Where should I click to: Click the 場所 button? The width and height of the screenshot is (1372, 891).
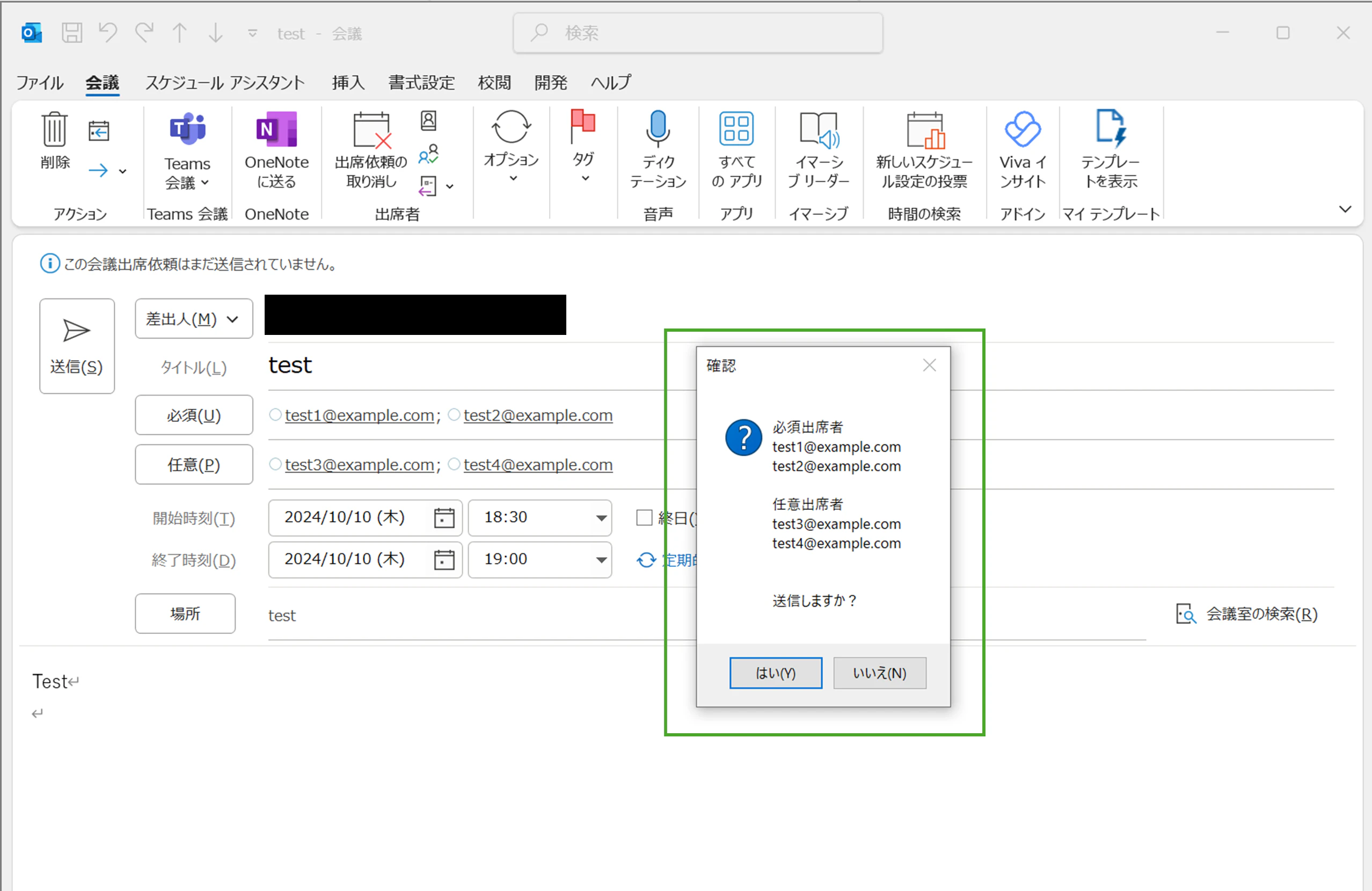[x=185, y=613]
